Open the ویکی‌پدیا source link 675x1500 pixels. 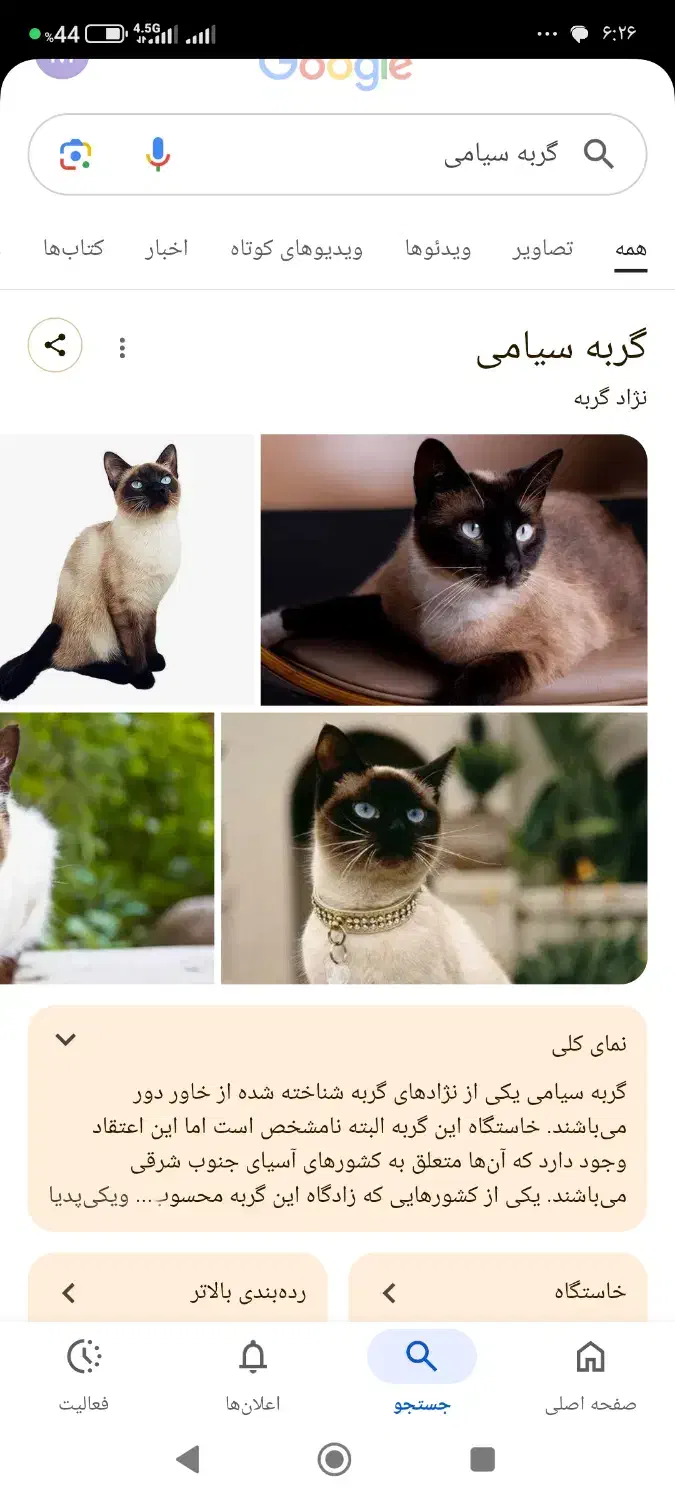pos(593,1194)
